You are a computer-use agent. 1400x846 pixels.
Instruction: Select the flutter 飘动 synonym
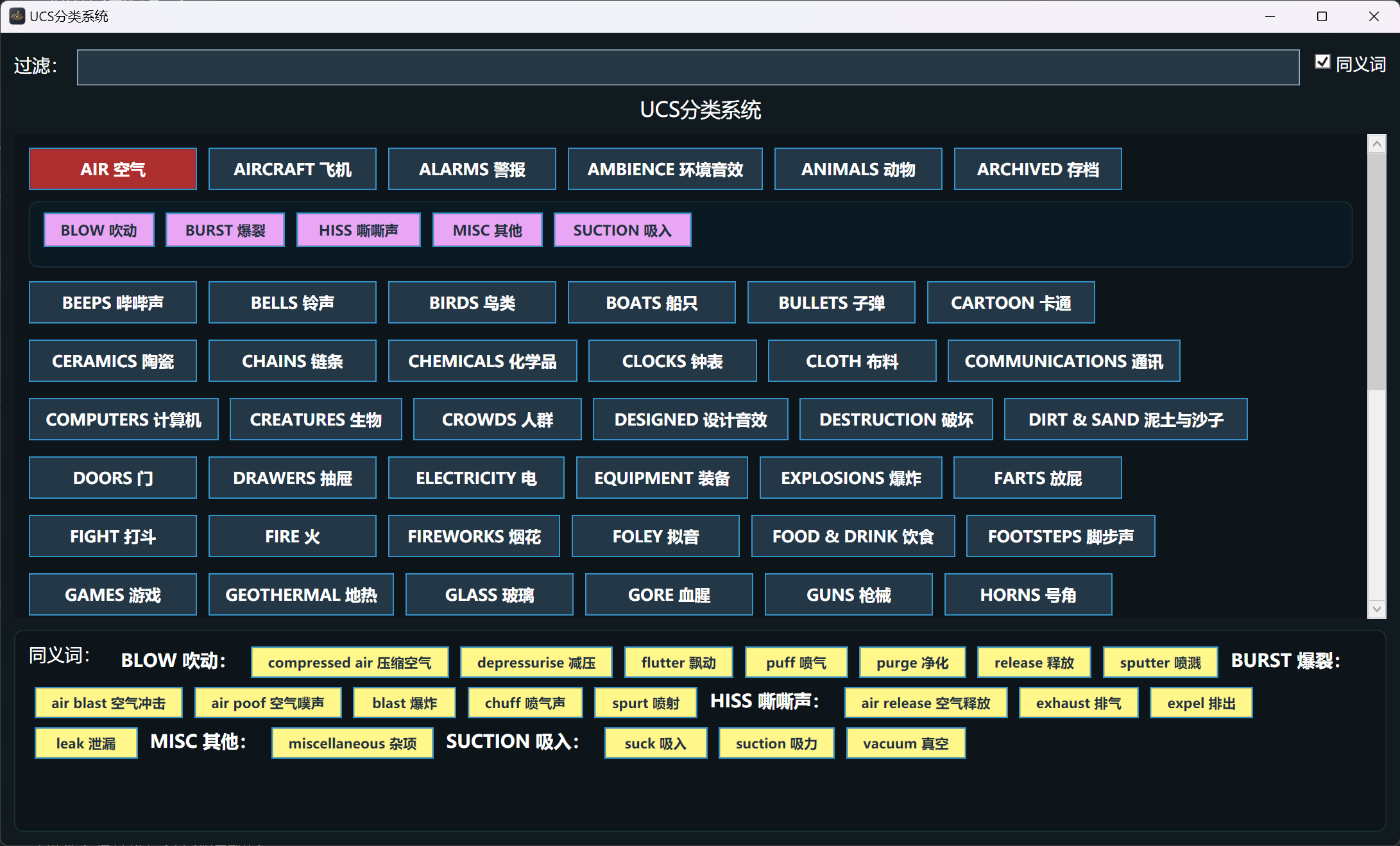point(679,662)
